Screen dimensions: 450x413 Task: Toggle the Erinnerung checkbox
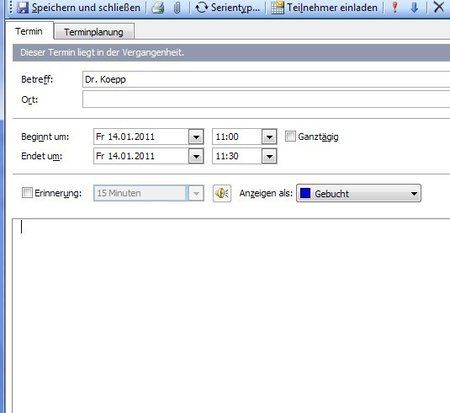[x=27, y=193]
